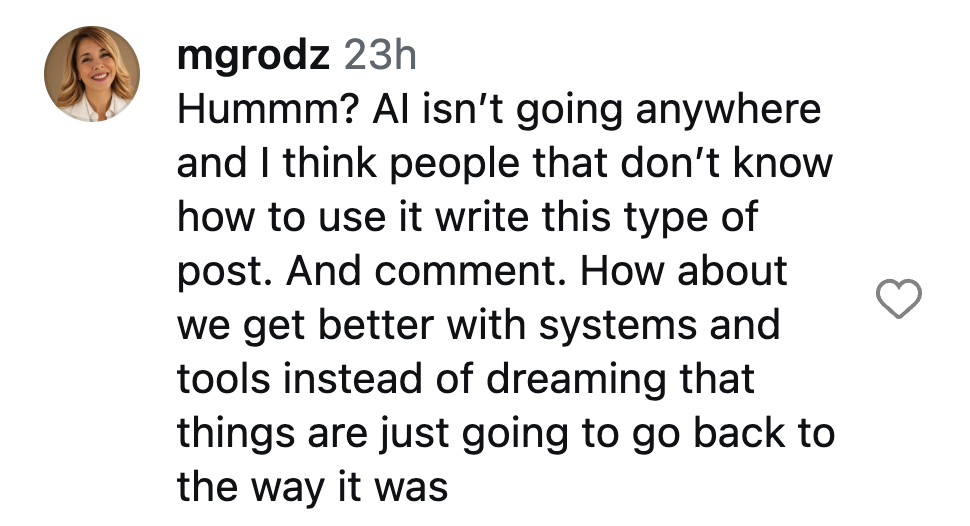Open the mgrodz profile picture
Screen dimensions: 970x526
click(x=92, y=74)
